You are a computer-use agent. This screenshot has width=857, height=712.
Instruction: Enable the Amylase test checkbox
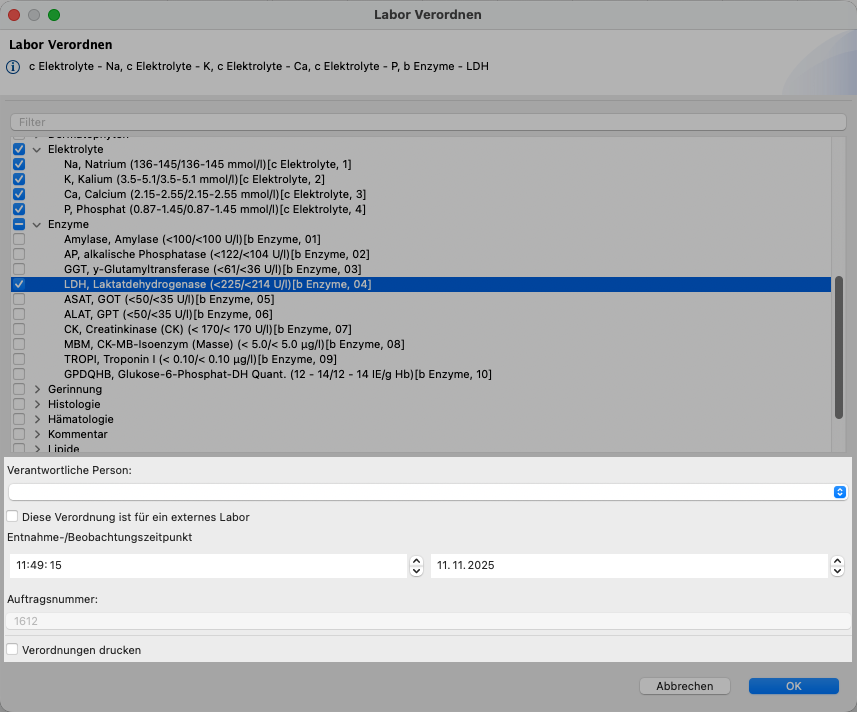(19, 239)
